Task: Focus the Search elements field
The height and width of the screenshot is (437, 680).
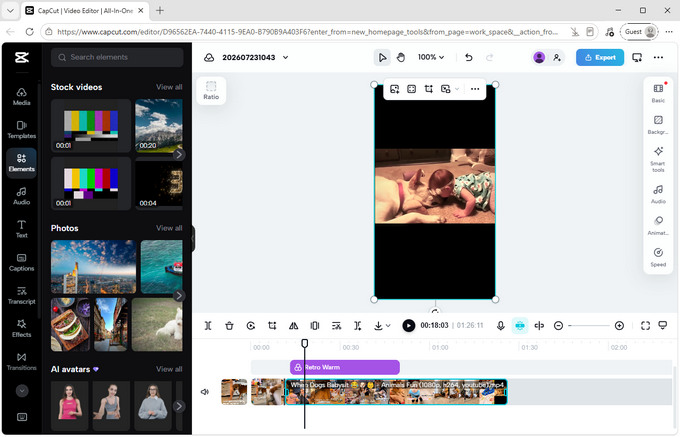Action: point(117,57)
